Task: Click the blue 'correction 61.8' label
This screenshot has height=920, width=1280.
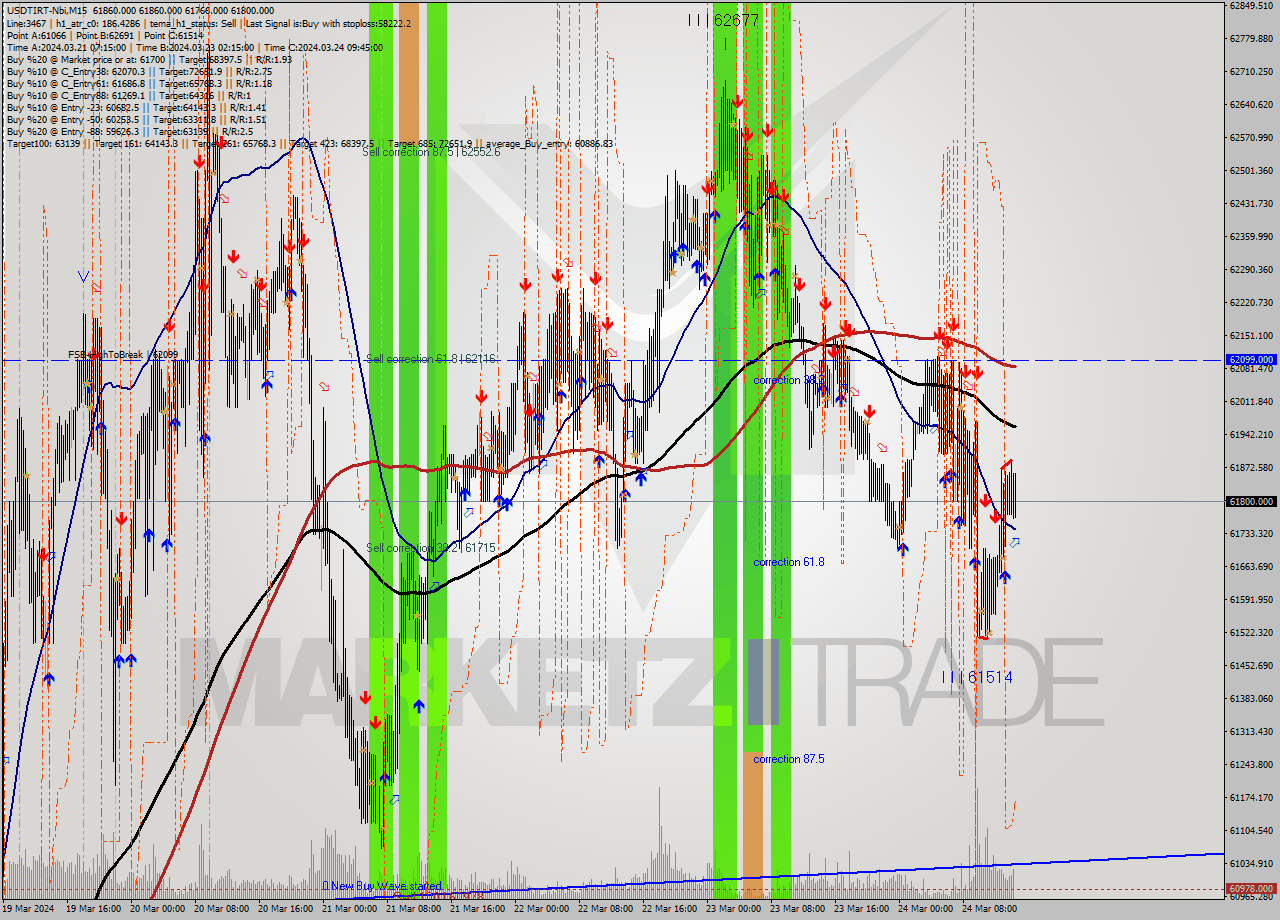Action: tap(789, 562)
